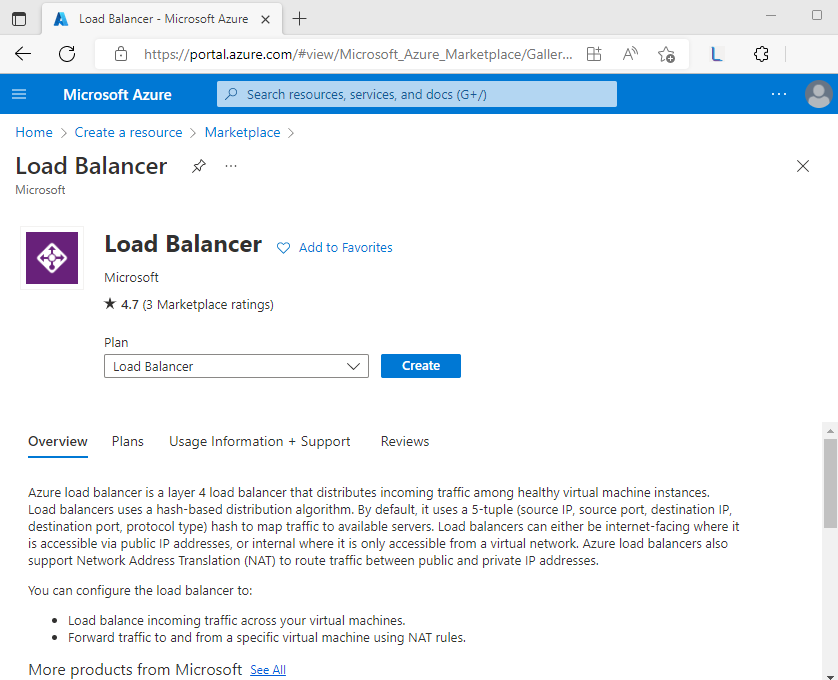Expand the Plan dropdown
Image resolution: width=838 pixels, height=680 pixels.
236,366
